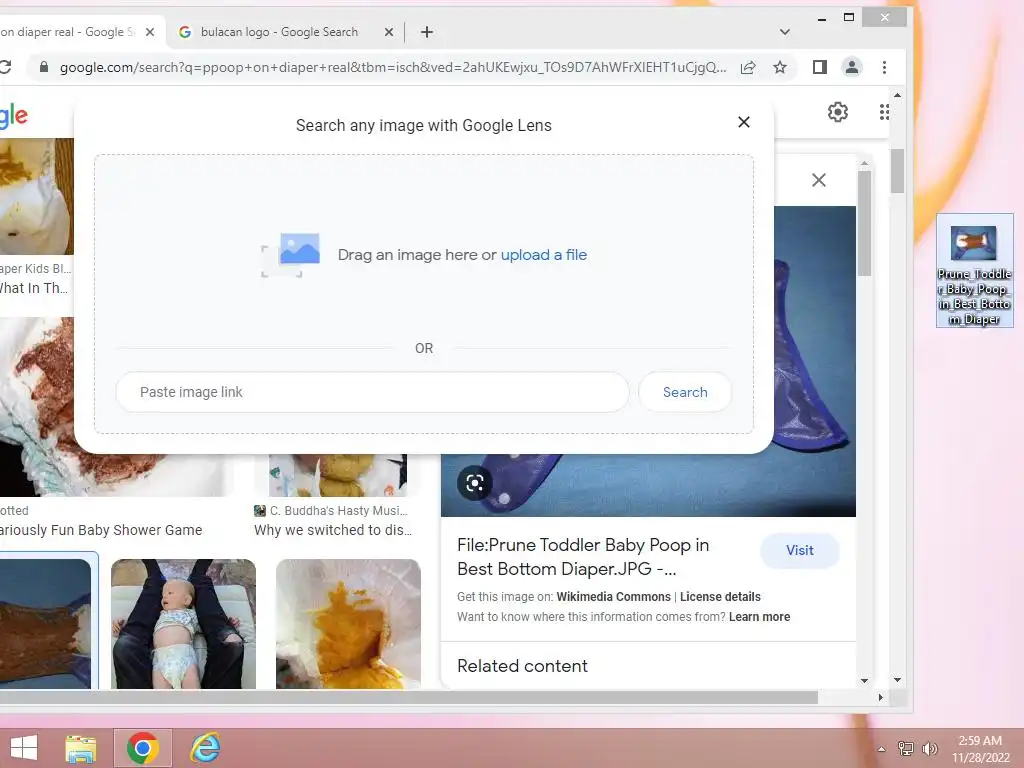Viewport: 1024px width, 768px height.
Task: Close the image preview side panel
Action: coord(818,180)
